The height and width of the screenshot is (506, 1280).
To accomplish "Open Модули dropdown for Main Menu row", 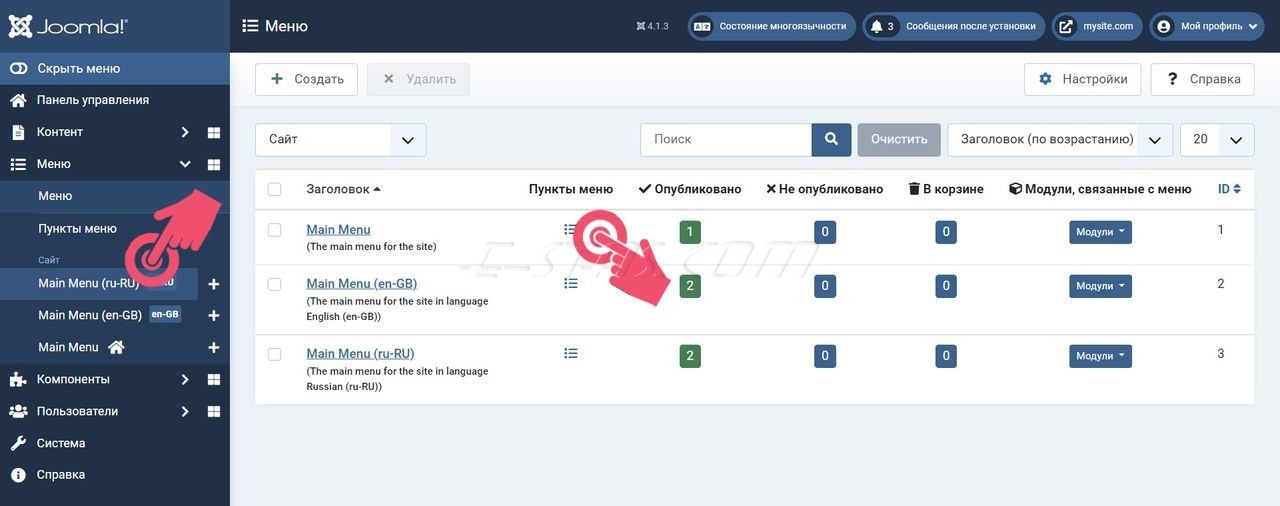I will 1100,232.
